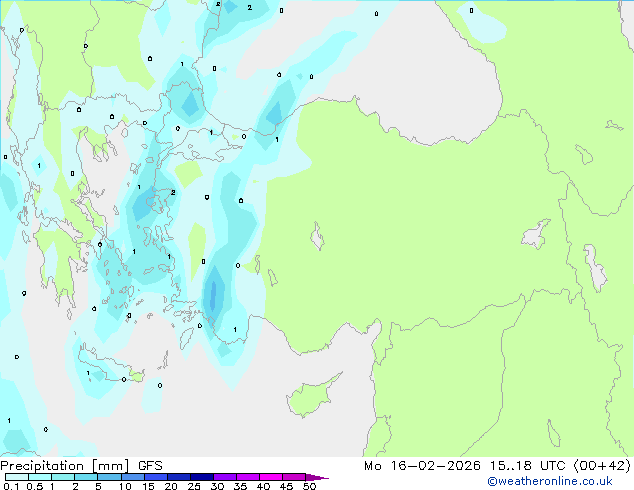Click the legend value "50"
The width and height of the screenshot is (634, 490).
pyautogui.click(x=309, y=486)
